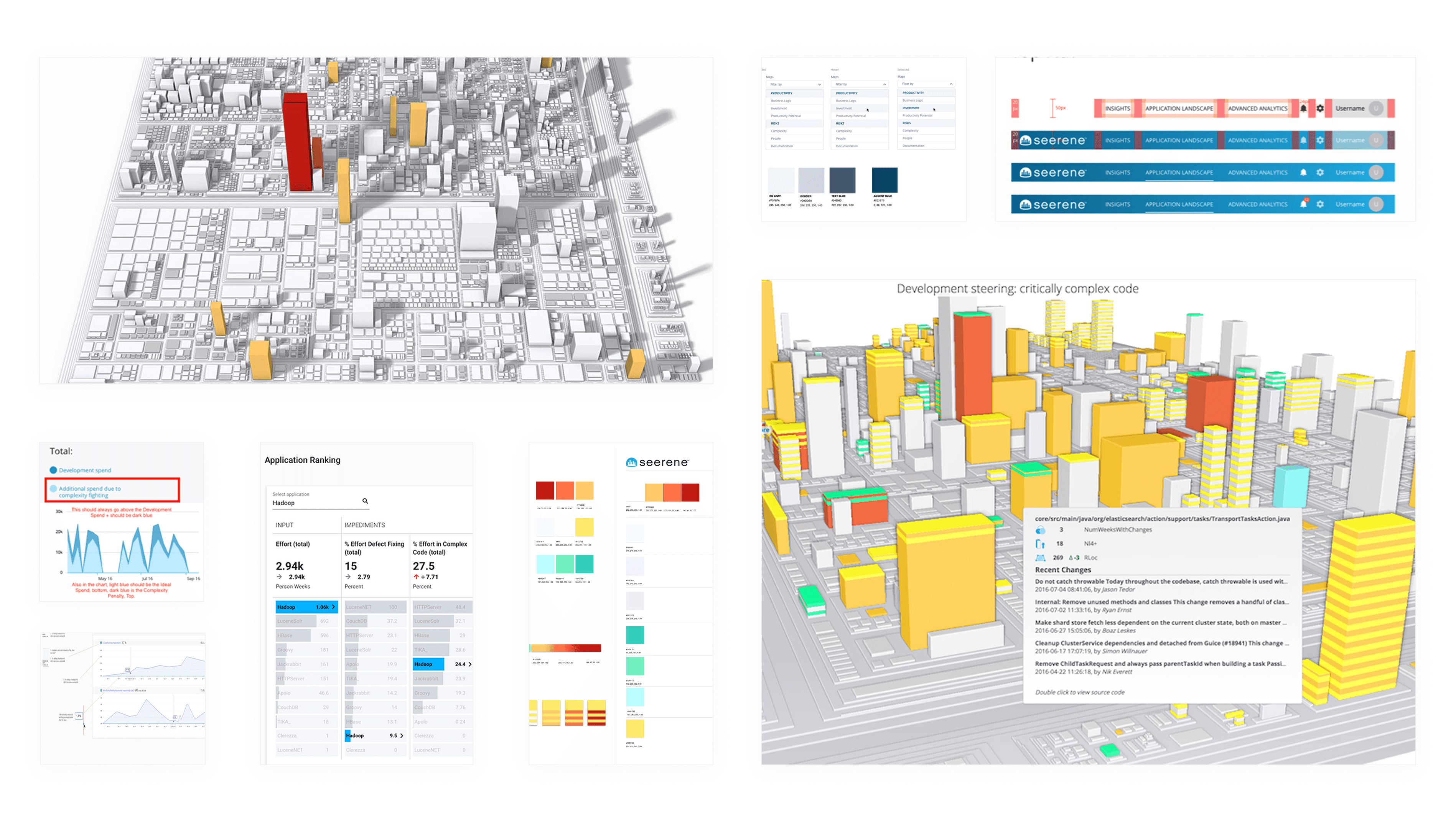The image size is (1456, 822).
Task: Expand the Hadoop 1.06k row chevron
Action: point(333,607)
